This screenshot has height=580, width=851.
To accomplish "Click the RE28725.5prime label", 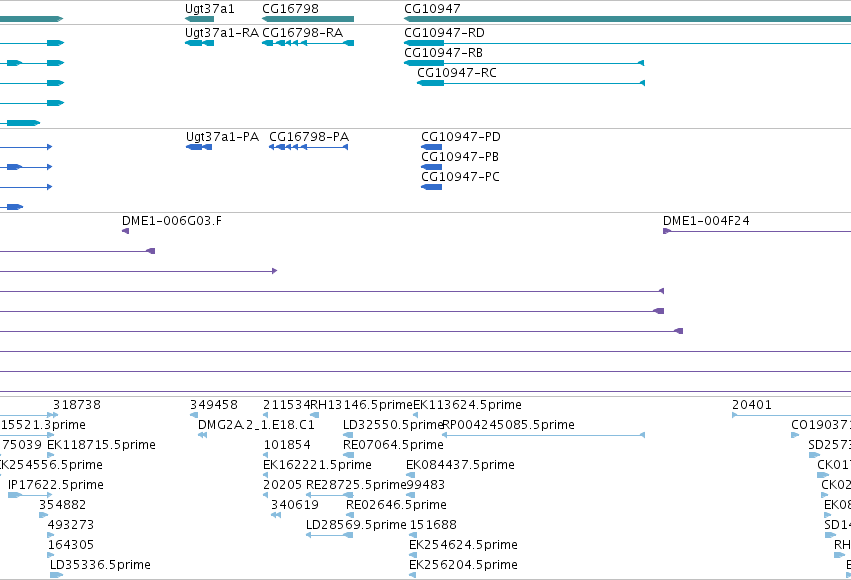I will point(356,485).
